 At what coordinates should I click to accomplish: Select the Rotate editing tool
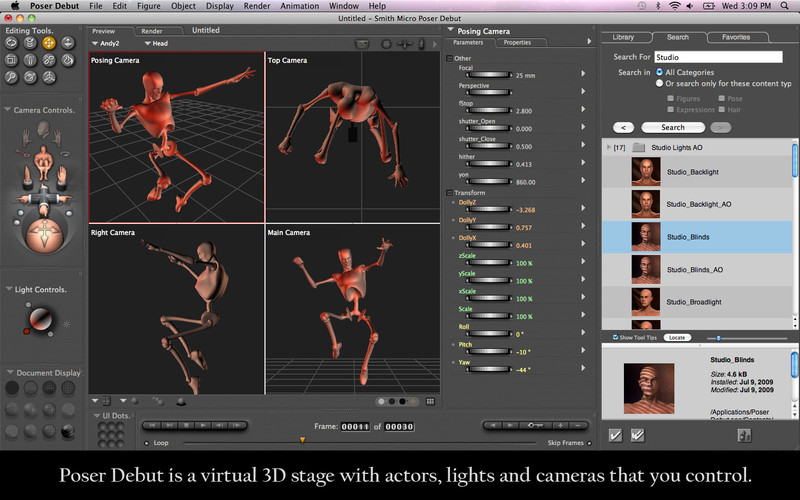coord(11,43)
